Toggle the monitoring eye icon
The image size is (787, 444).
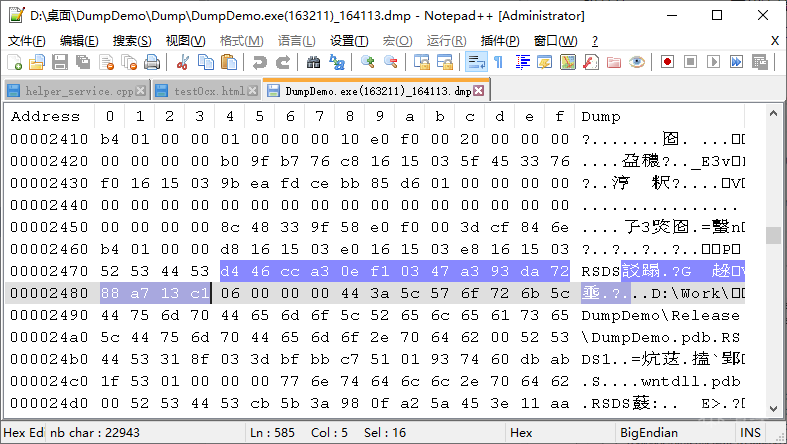click(637, 62)
